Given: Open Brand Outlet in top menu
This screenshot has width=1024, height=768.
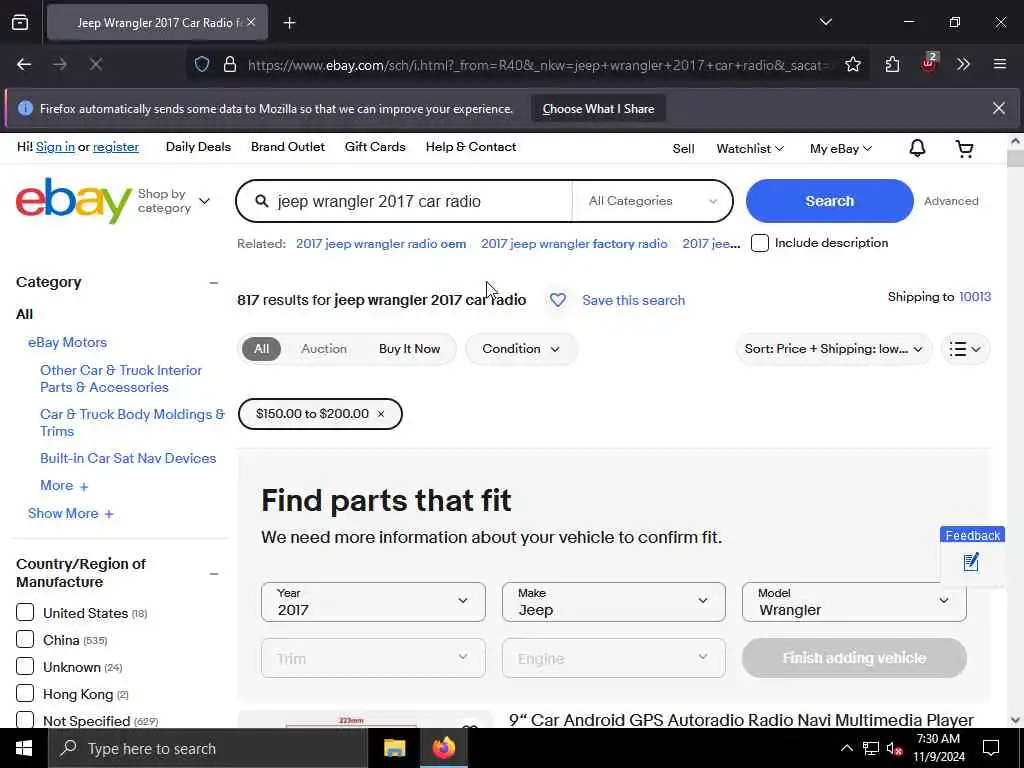Looking at the screenshot, I should click(x=287, y=147).
